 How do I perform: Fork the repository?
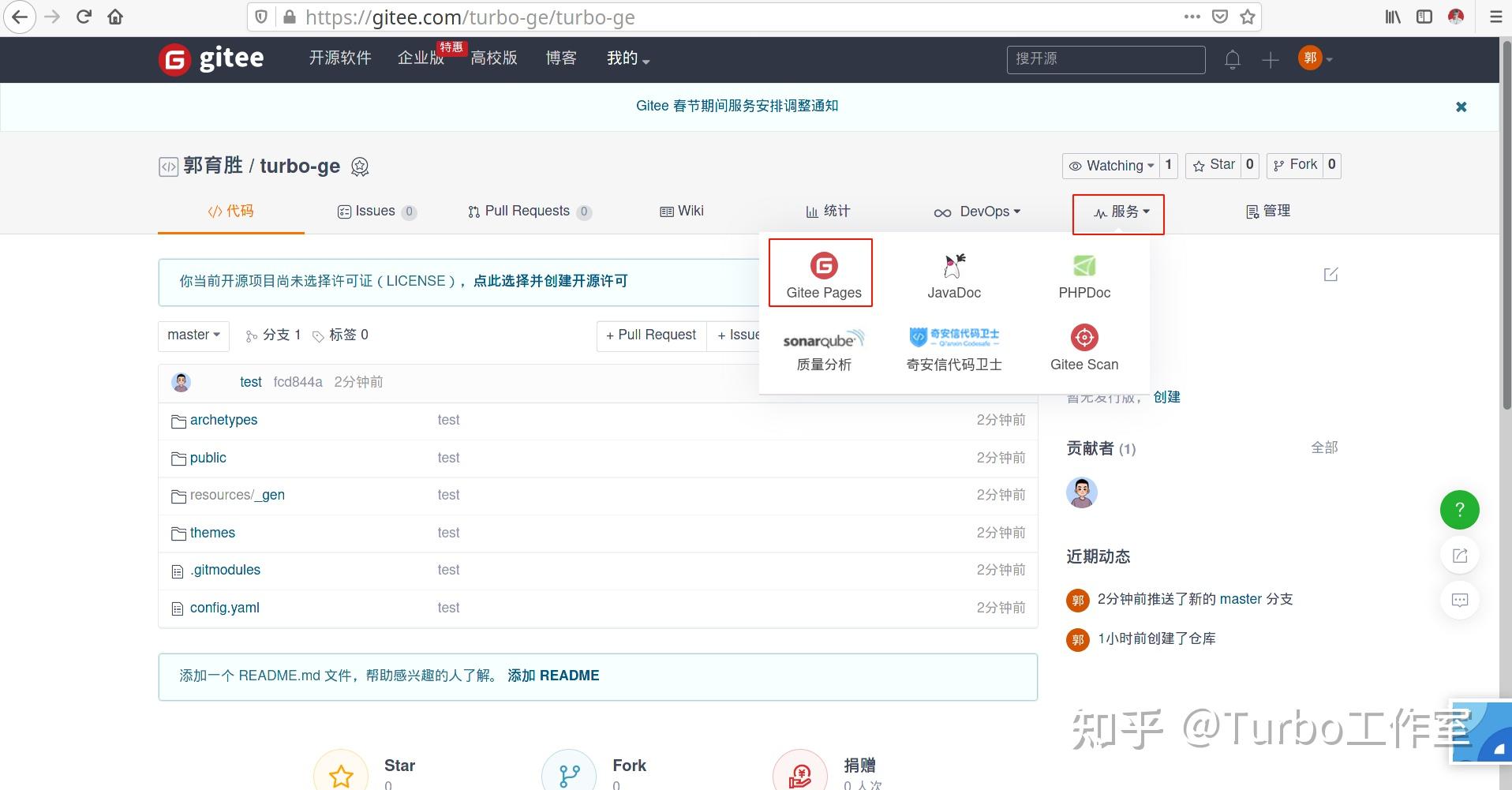1295,165
